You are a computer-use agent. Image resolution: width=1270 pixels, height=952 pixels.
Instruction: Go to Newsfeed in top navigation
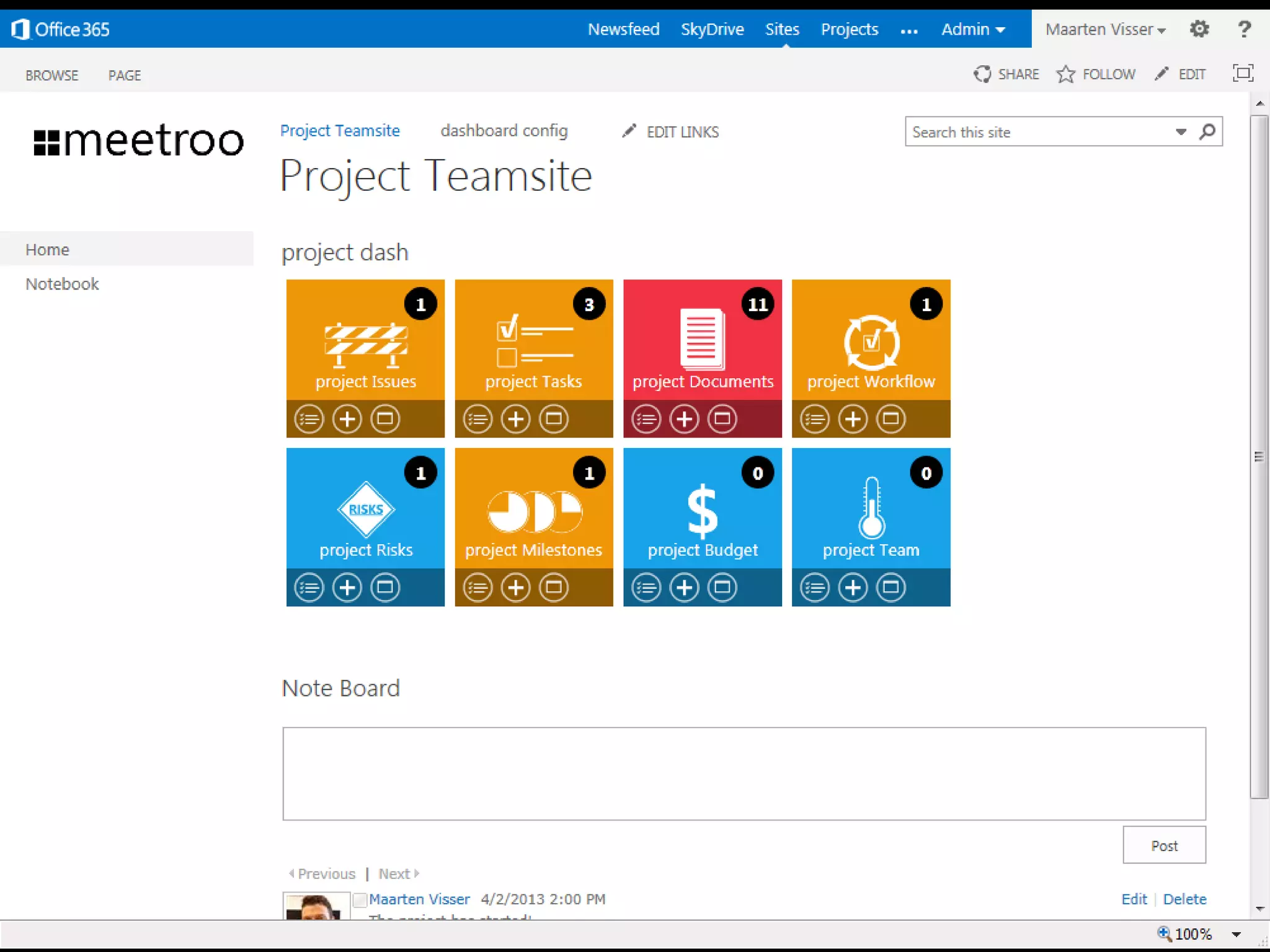point(623,29)
